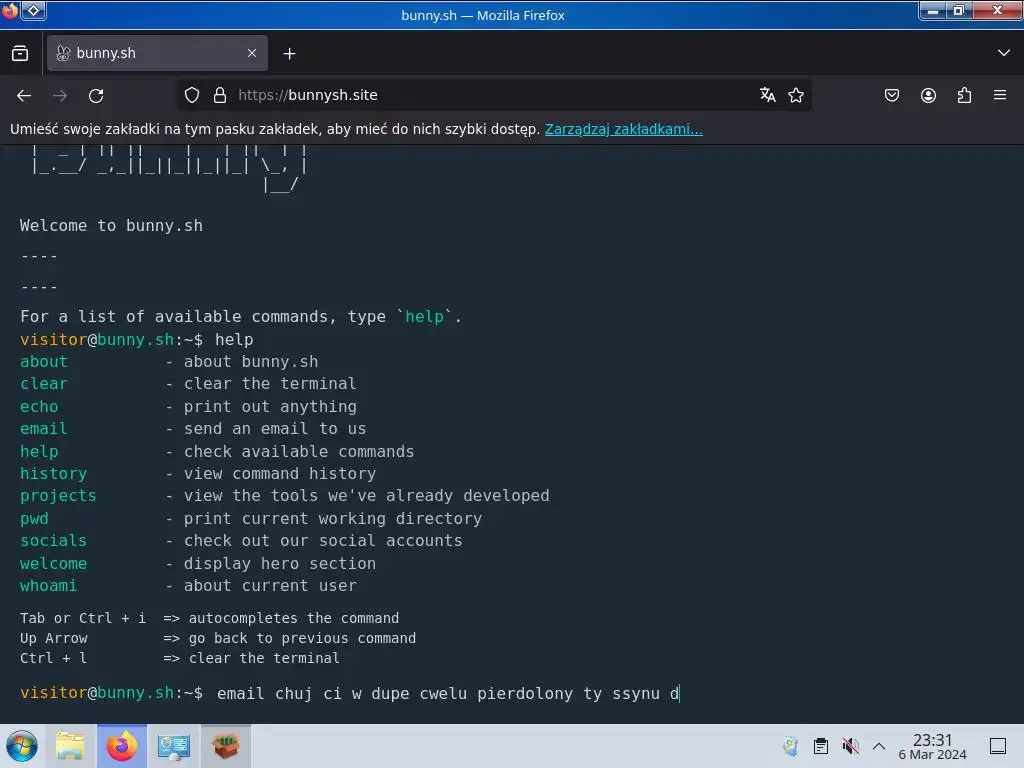
Task: Open the clipboard tray icon
Action: click(821, 746)
